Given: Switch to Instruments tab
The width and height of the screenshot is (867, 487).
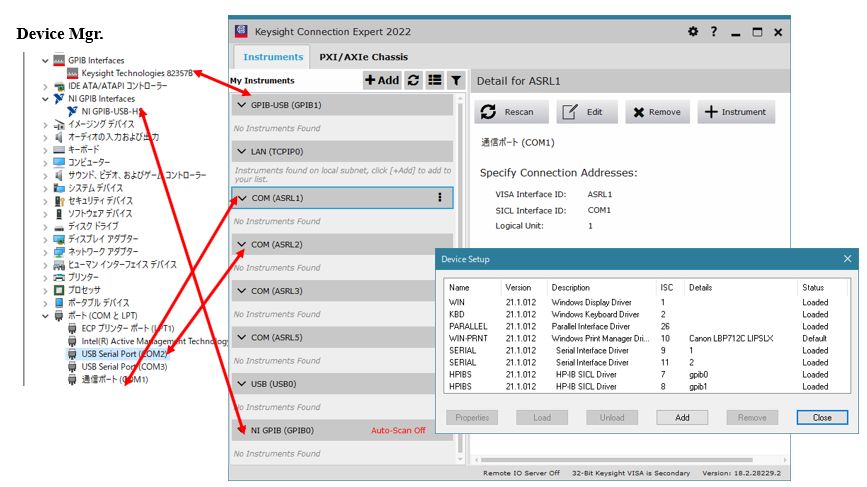Looking at the screenshot, I should tap(273, 57).
